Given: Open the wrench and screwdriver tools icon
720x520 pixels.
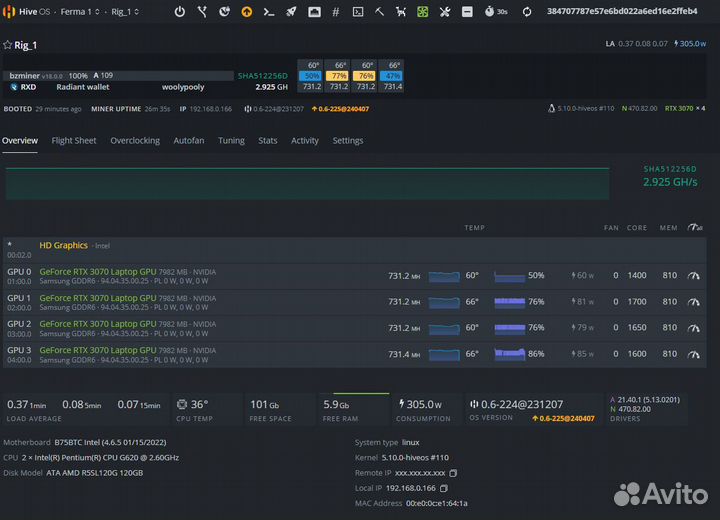Looking at the screenshot, I should [x=444, y=11].
